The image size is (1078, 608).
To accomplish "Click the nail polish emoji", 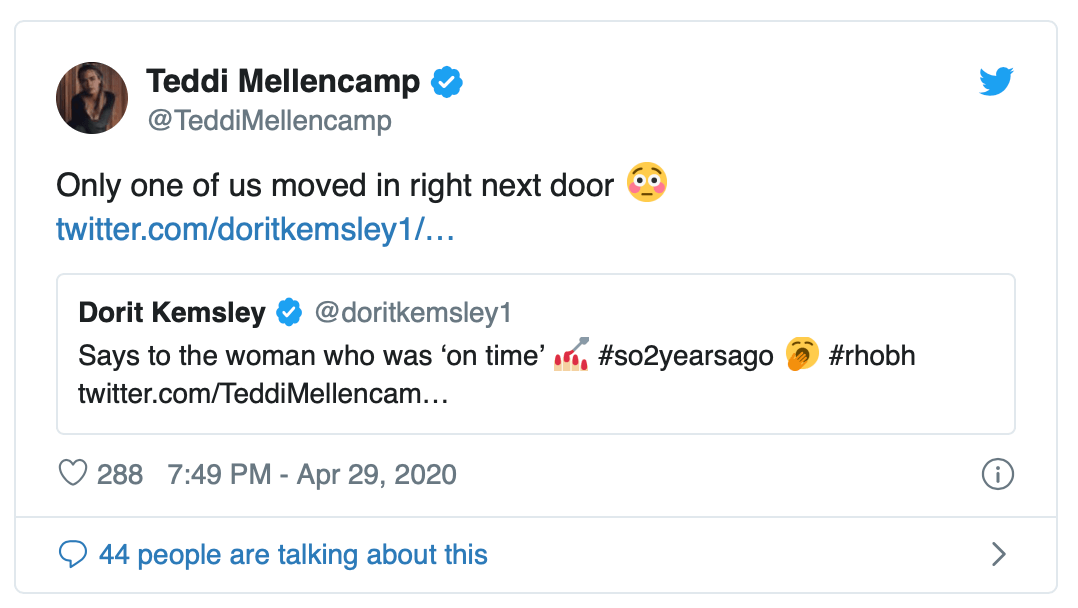I will pyautogui.click(x=571, y=355).
